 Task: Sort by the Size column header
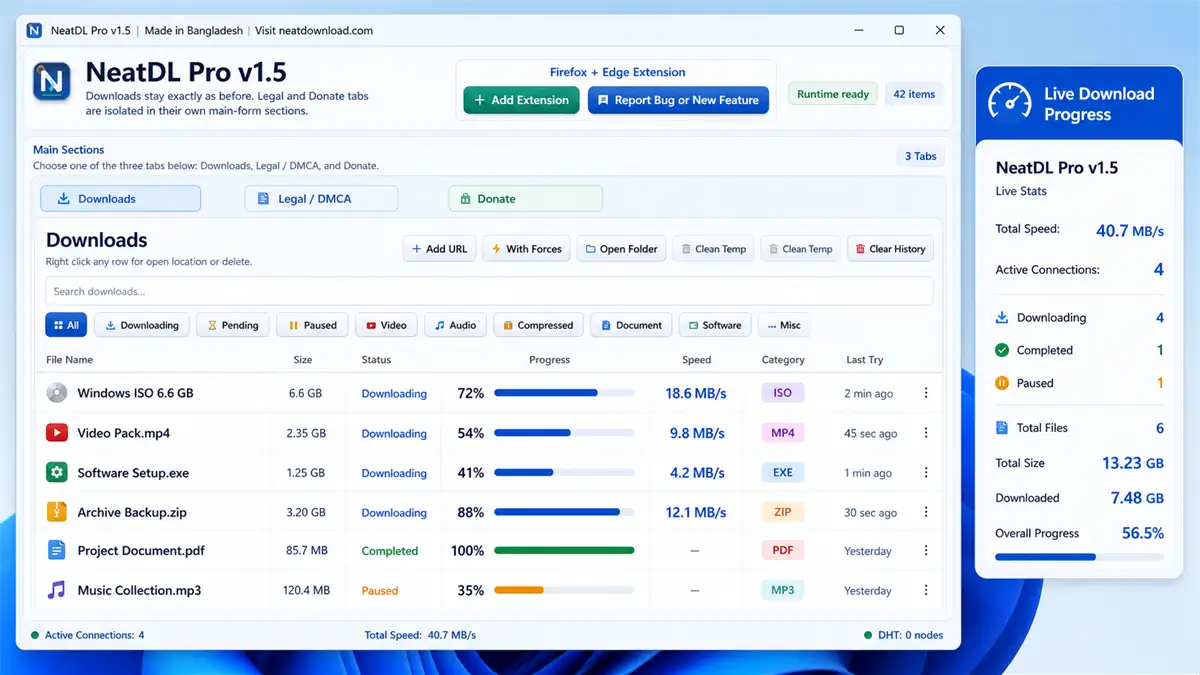pos(303,360)
